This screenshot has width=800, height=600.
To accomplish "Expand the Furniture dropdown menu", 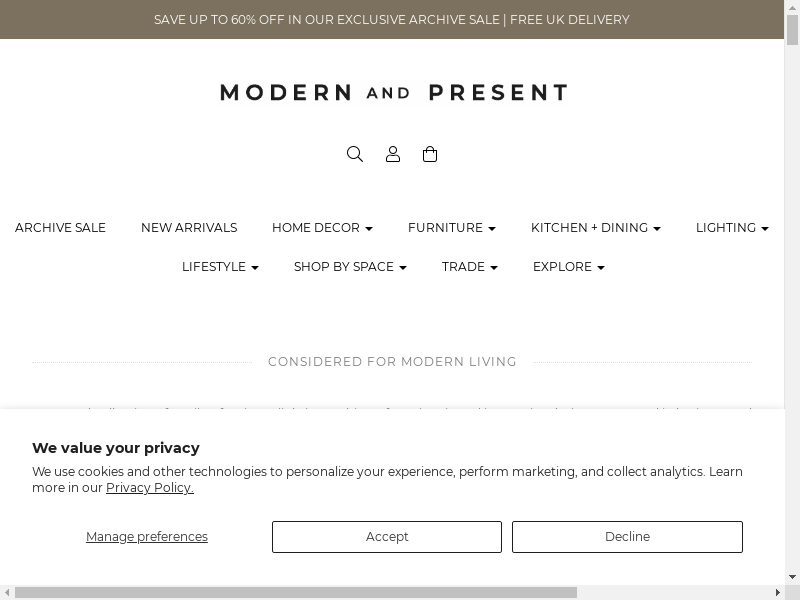I will (x=451, y=228).
